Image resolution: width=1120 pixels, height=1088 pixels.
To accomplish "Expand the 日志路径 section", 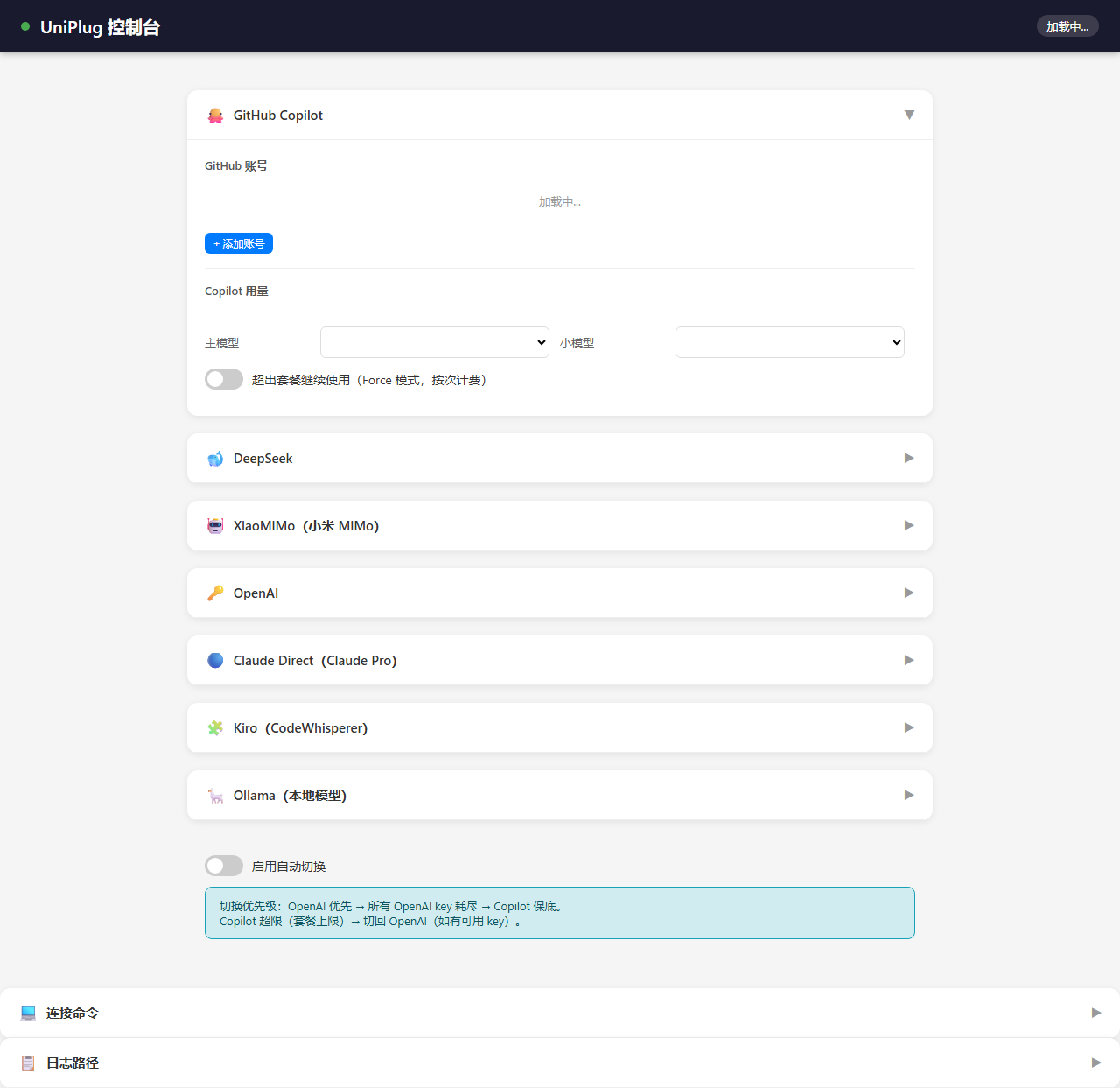I will coord(1095,1063).
